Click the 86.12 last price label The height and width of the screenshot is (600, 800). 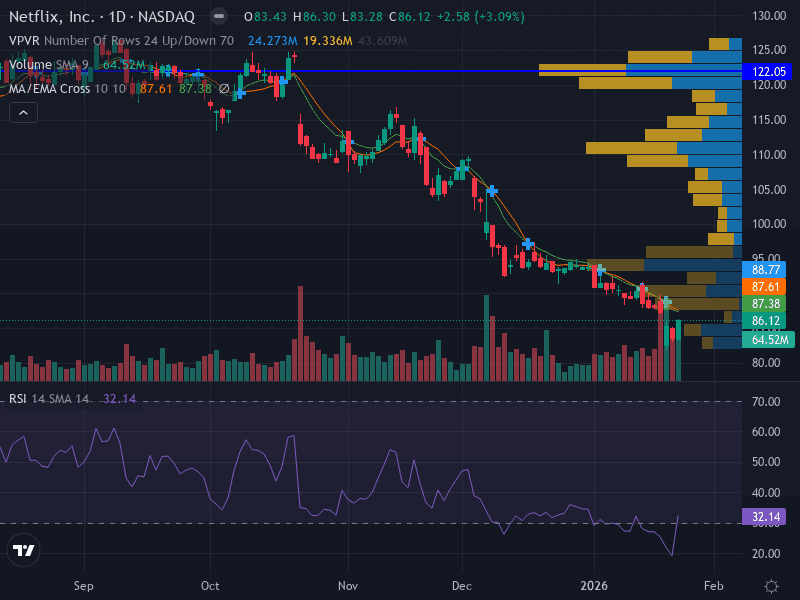coord(765,320)
